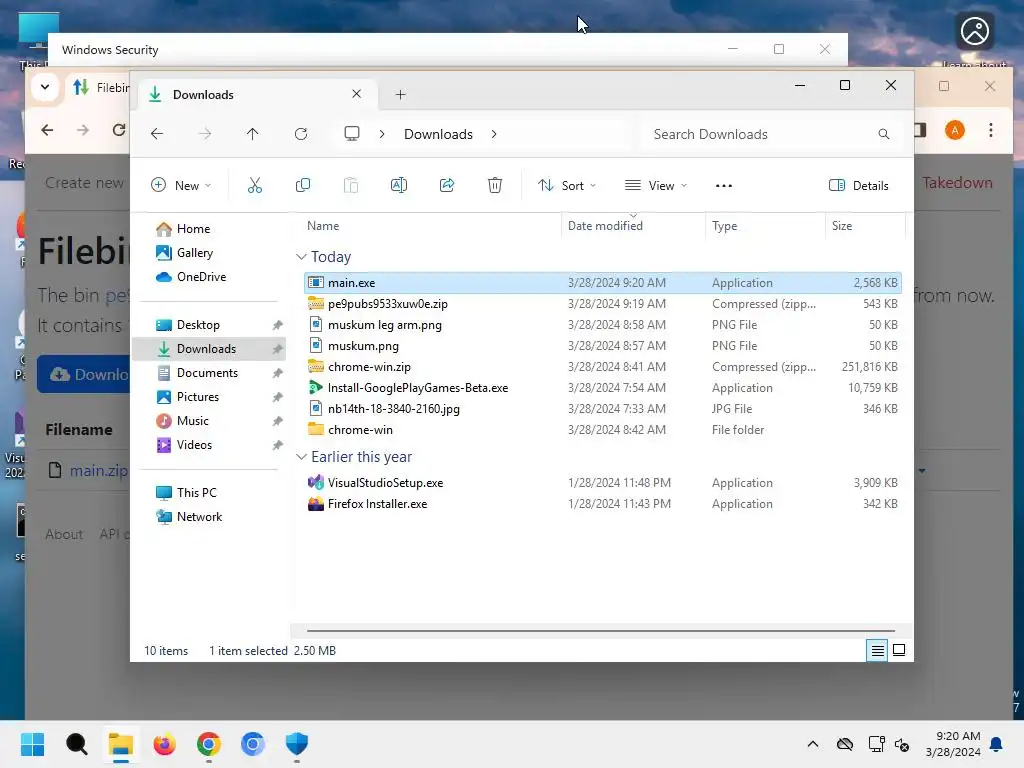Viewport: 1024px width, 768px height.
Task: Open Windows Security shield in taskbar
Action: pyautogui.click(x=296, y=744)
